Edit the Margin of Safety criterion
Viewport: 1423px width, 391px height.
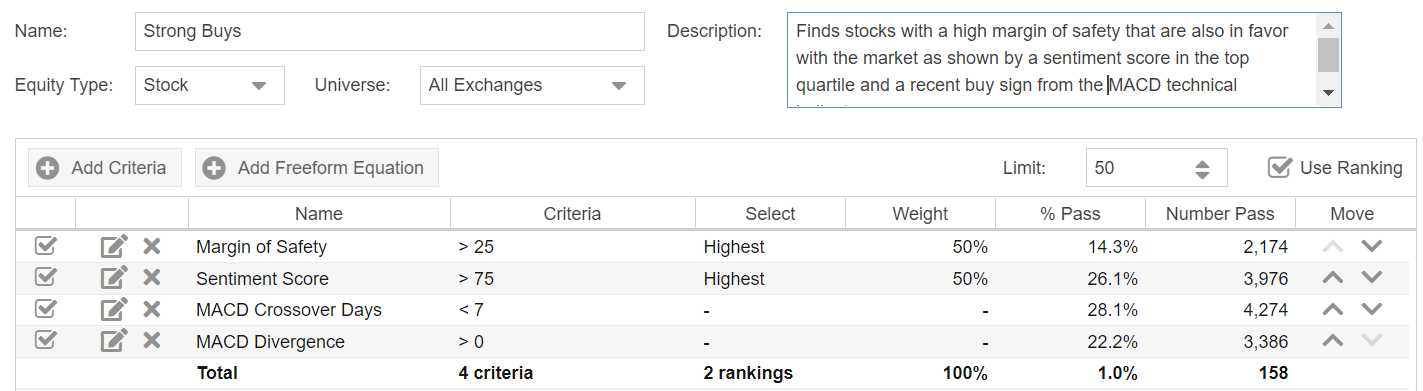114,247
